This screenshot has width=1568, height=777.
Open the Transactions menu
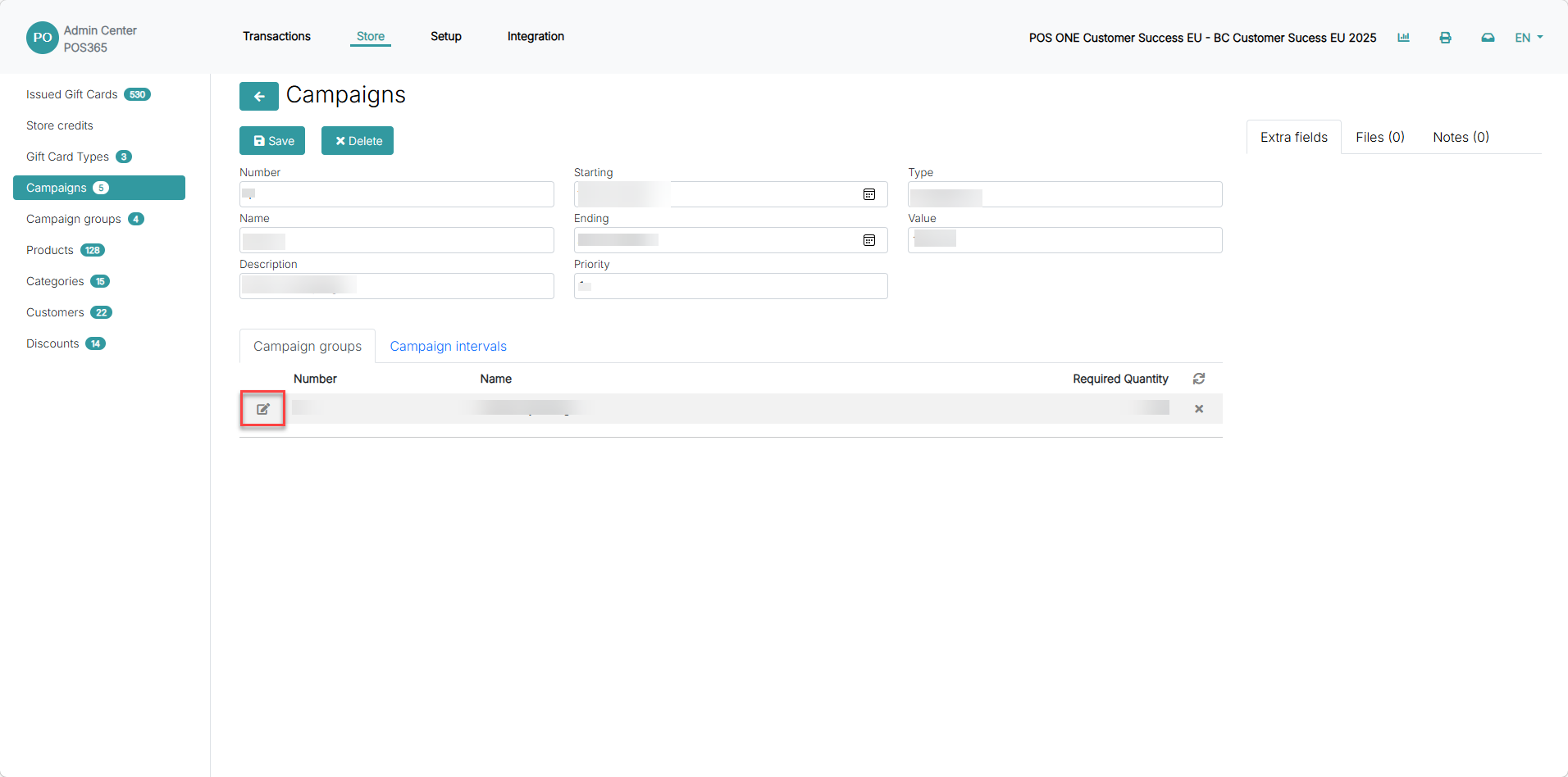pos(276,36)
